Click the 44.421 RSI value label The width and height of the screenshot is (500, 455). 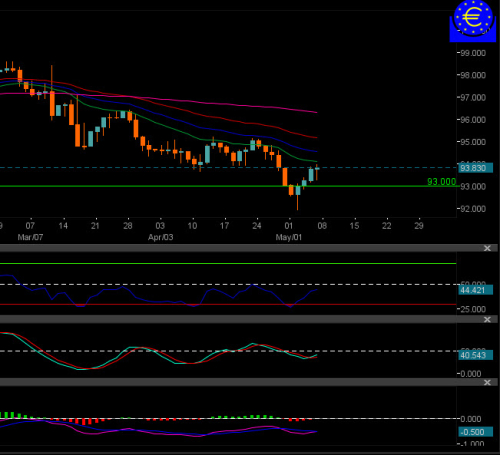[x=475, y=290]
